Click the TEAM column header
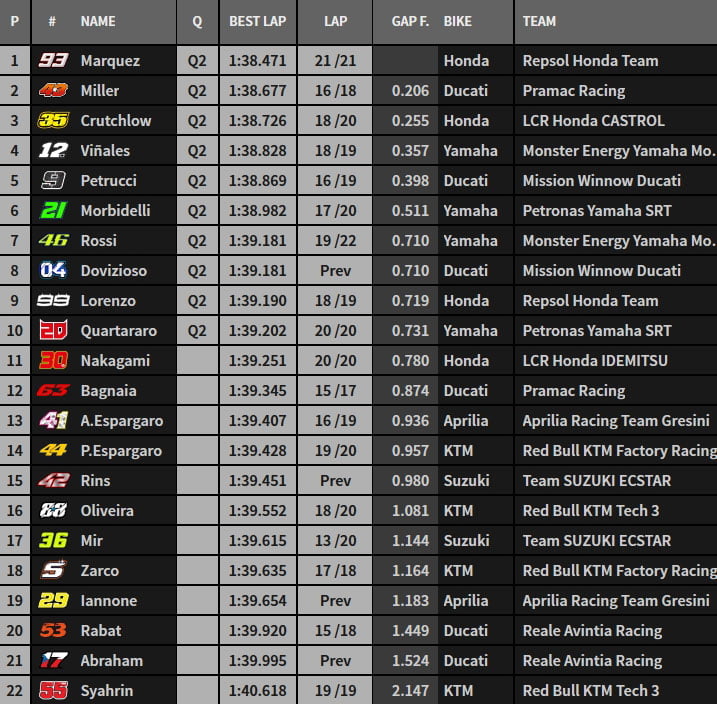The width and height of the screenshot is (717, 704). (540, 21)
